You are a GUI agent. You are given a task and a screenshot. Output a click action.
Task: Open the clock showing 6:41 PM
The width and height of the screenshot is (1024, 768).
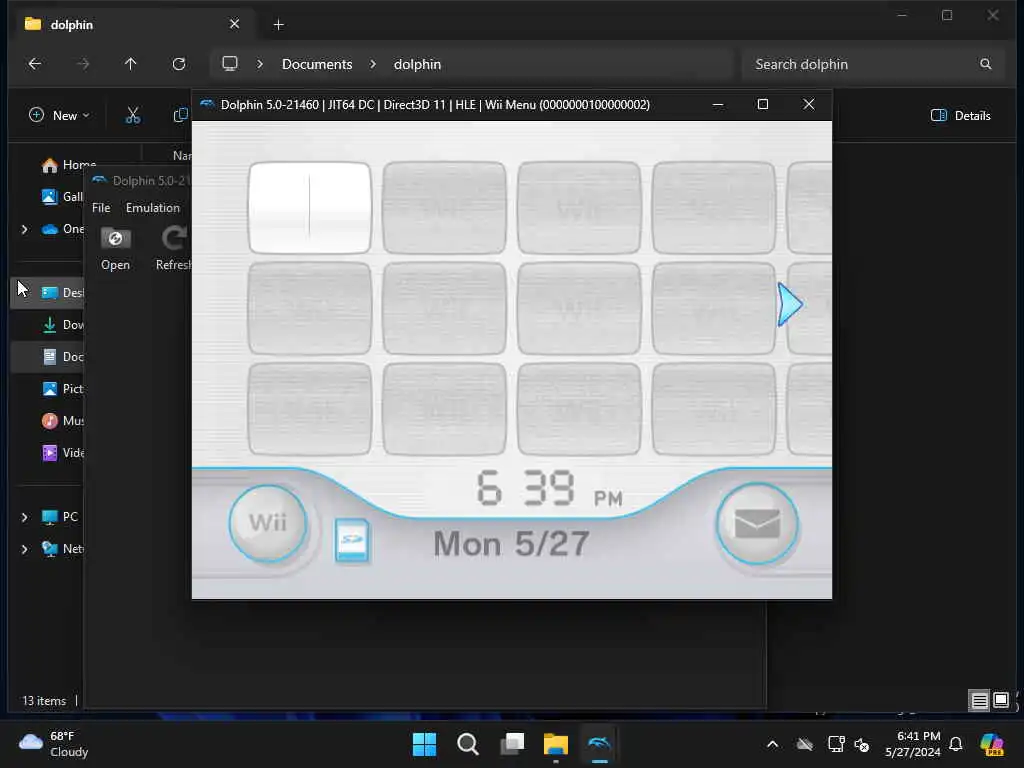click(x=913, y=744)
